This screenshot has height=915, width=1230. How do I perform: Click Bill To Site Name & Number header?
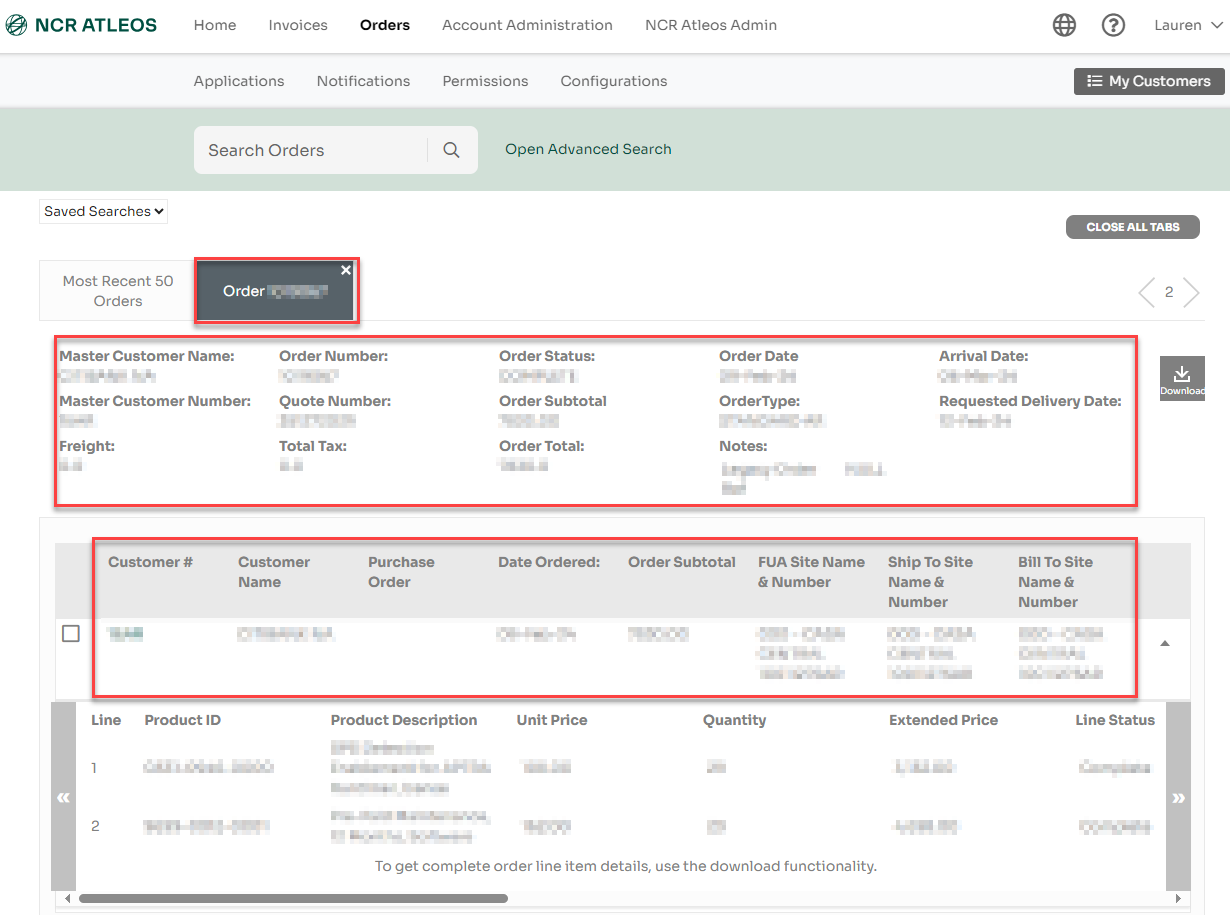(x=1055, y=582)
